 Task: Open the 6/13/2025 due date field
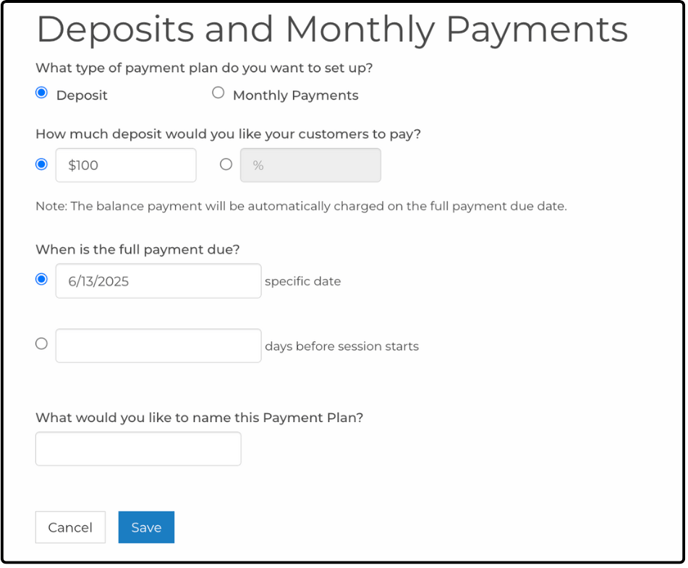tap(158, 281)
